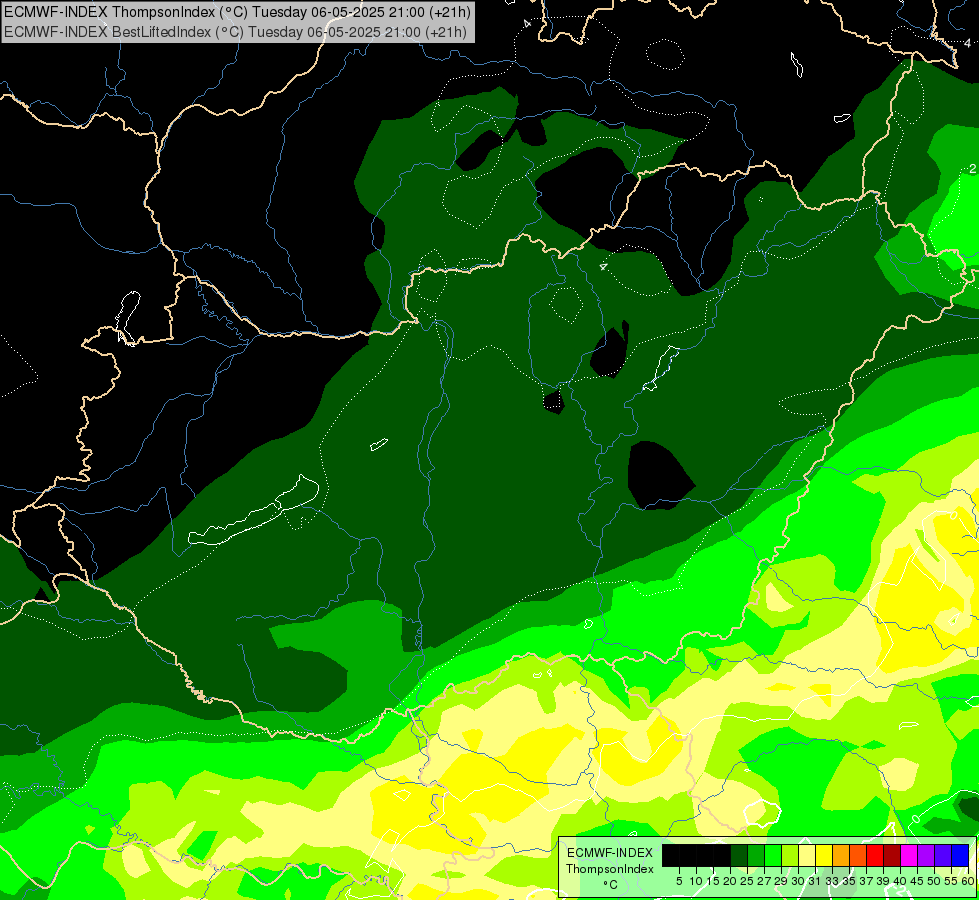Screen dimensions: 979x900
Task: Click the dark green 20-25 legend swatch
Action: (x=739, y=855)
